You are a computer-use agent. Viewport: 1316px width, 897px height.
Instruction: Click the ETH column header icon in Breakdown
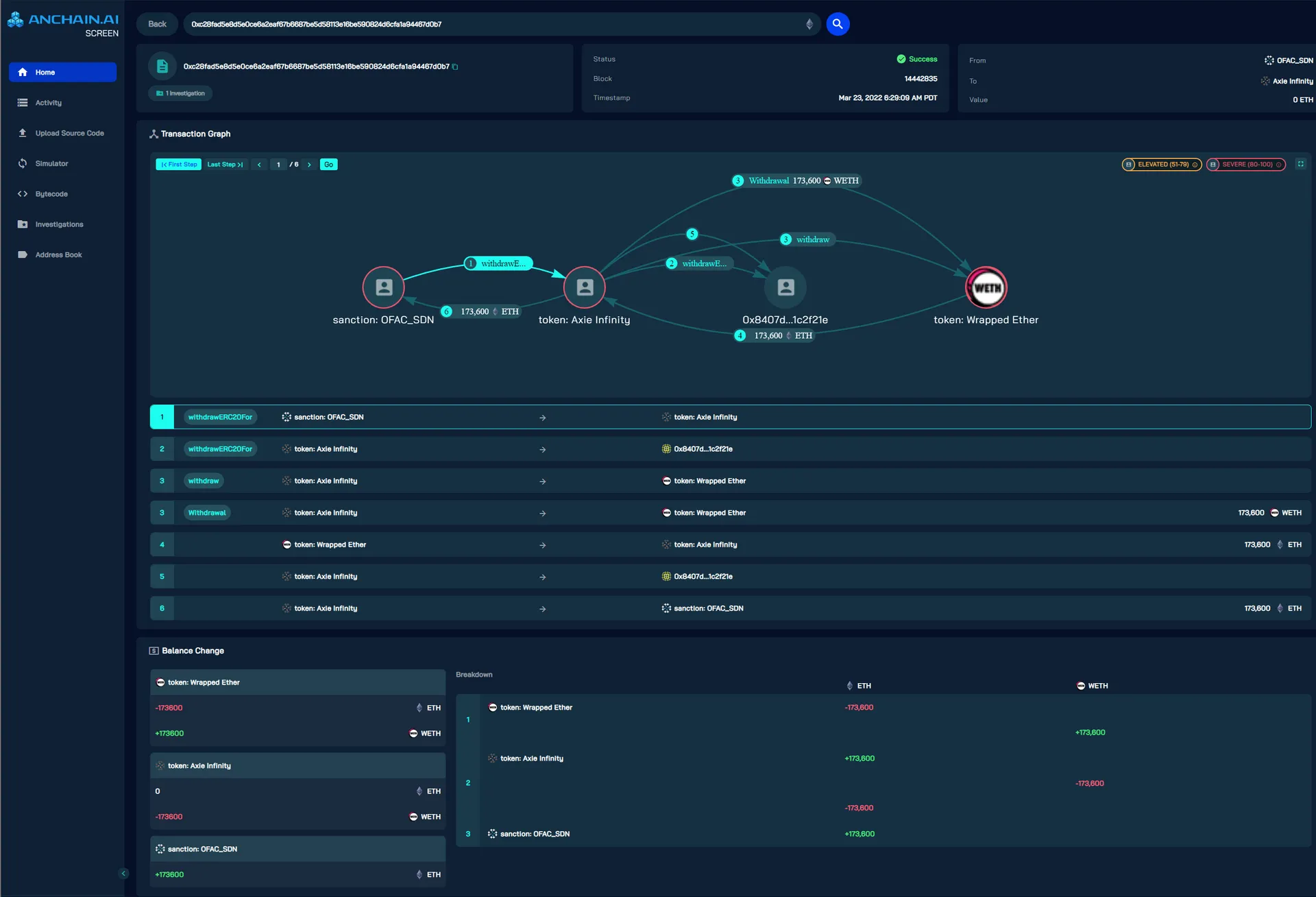[x=850, y=686]
